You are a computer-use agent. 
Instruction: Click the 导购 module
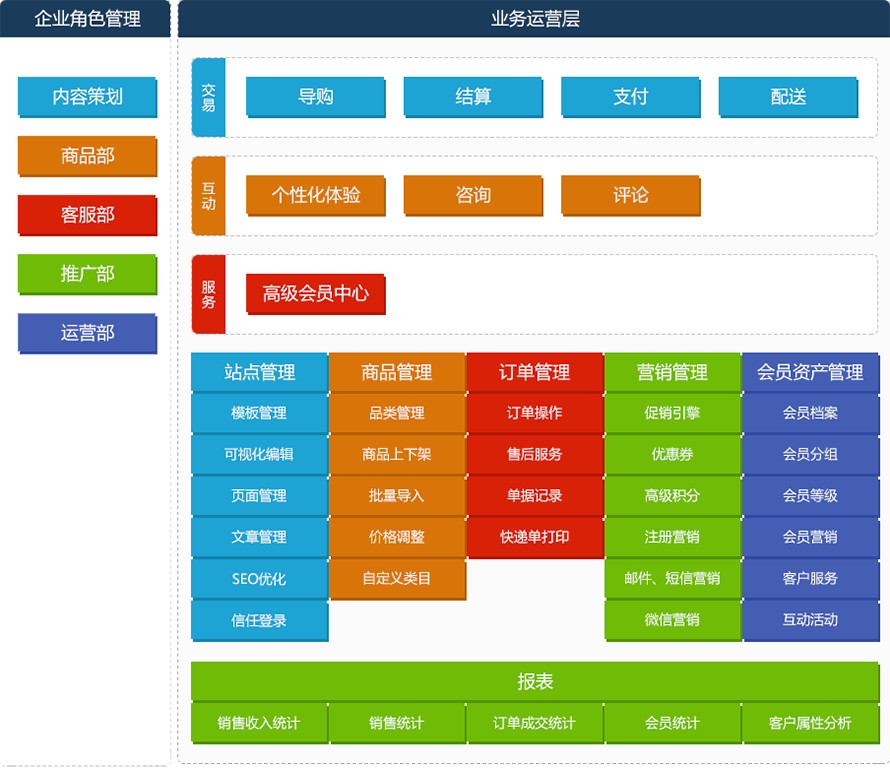tap(315, 97)
